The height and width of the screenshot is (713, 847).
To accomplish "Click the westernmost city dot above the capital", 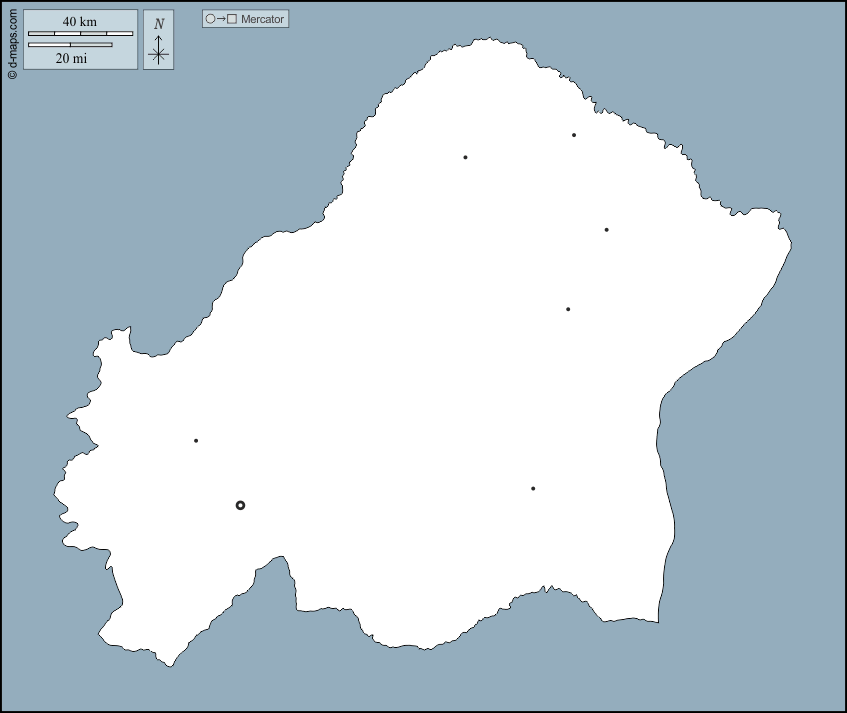I will coord(196,441).
